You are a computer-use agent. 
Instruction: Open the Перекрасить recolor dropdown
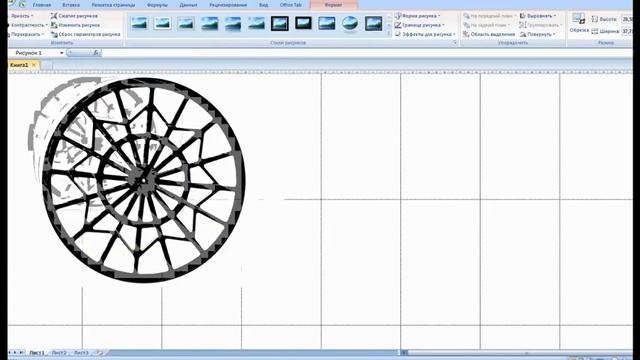(x=26, y=34)
